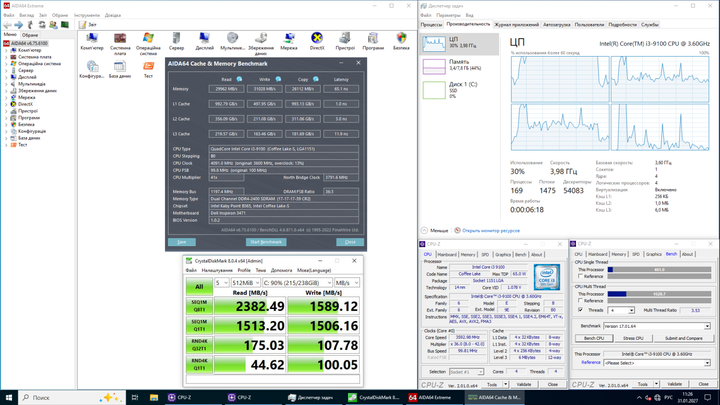Click the green All button in CrystalDiskMark
720x405 pixels.
(199, 287)
